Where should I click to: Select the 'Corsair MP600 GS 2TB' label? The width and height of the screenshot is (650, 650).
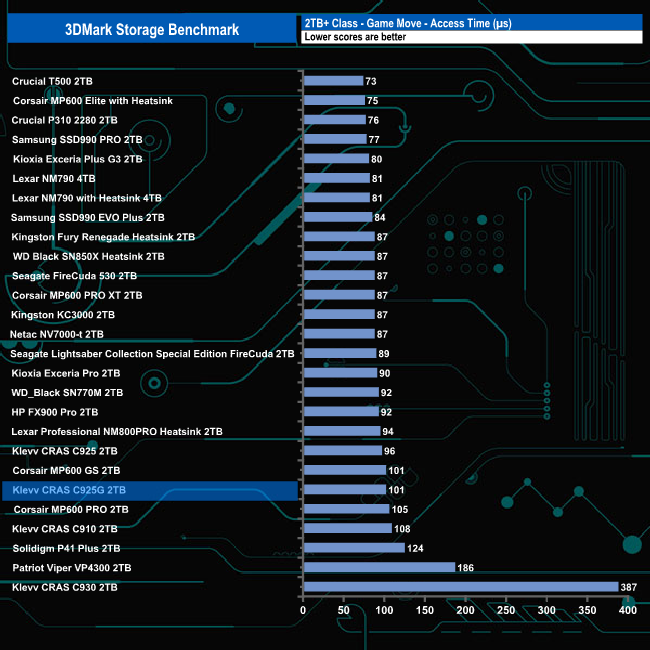pyautogui.click(x=66, y=471)
